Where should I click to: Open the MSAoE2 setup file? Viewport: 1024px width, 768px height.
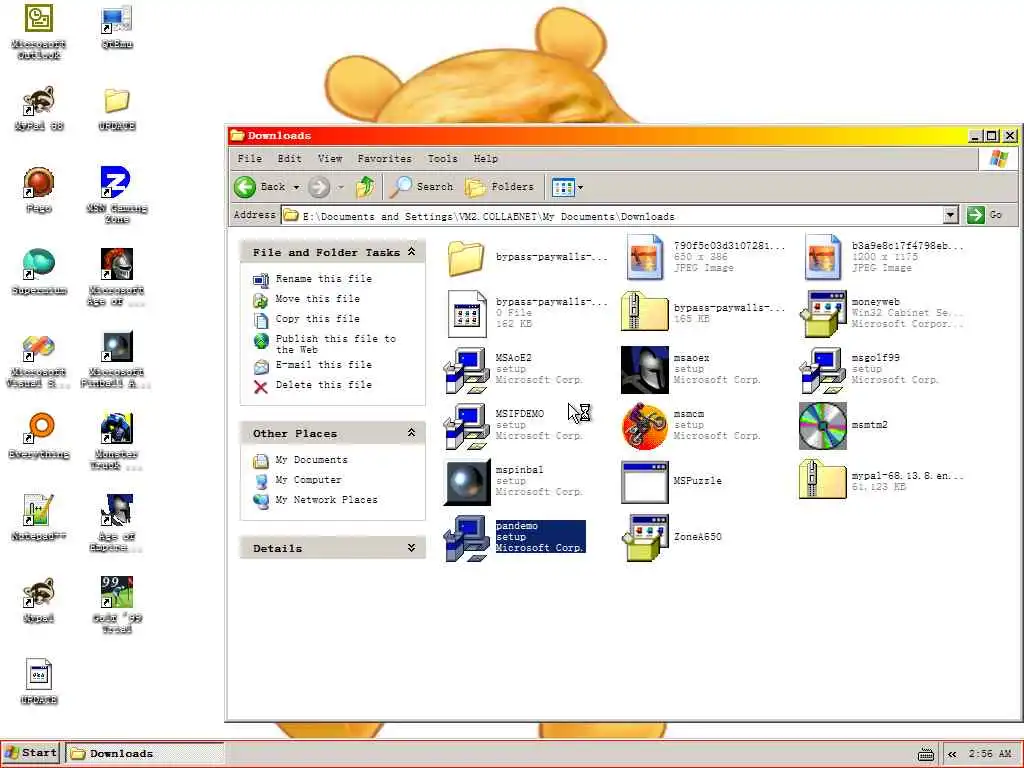pos(466,370)
